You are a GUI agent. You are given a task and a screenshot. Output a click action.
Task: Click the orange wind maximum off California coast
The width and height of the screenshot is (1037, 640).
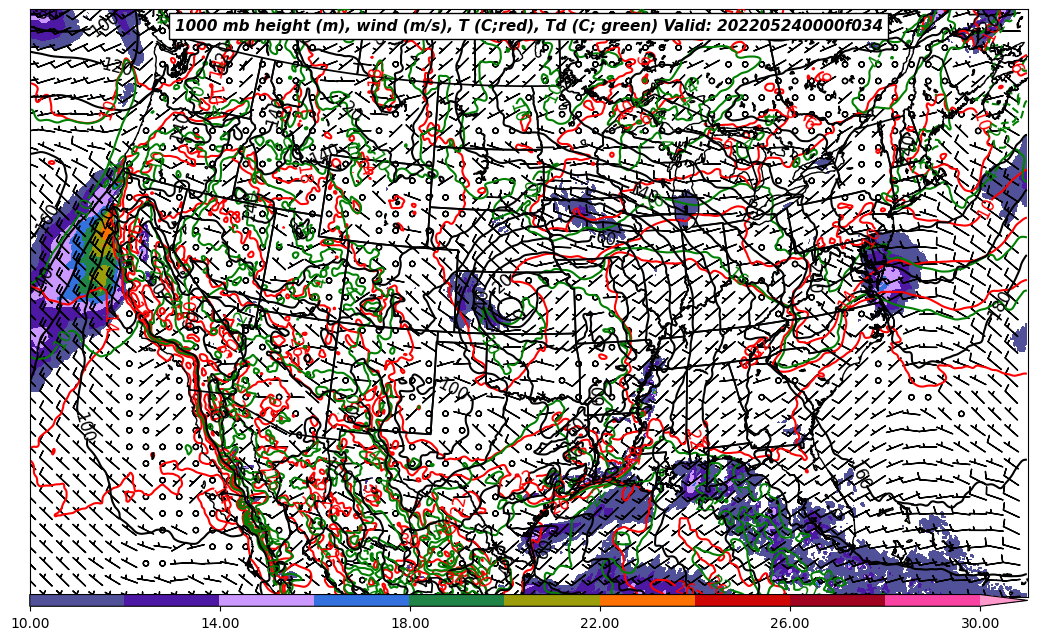(102, 237)
